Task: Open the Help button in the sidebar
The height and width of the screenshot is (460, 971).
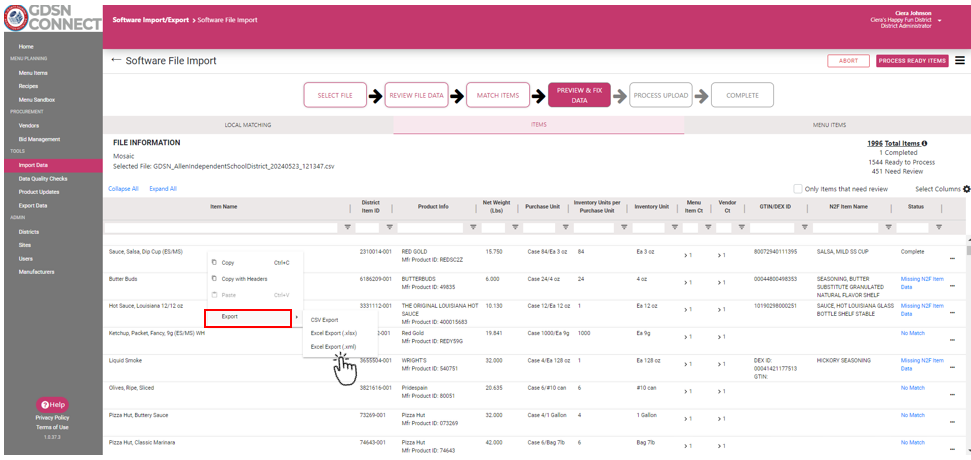Action: tap(53, 405)
